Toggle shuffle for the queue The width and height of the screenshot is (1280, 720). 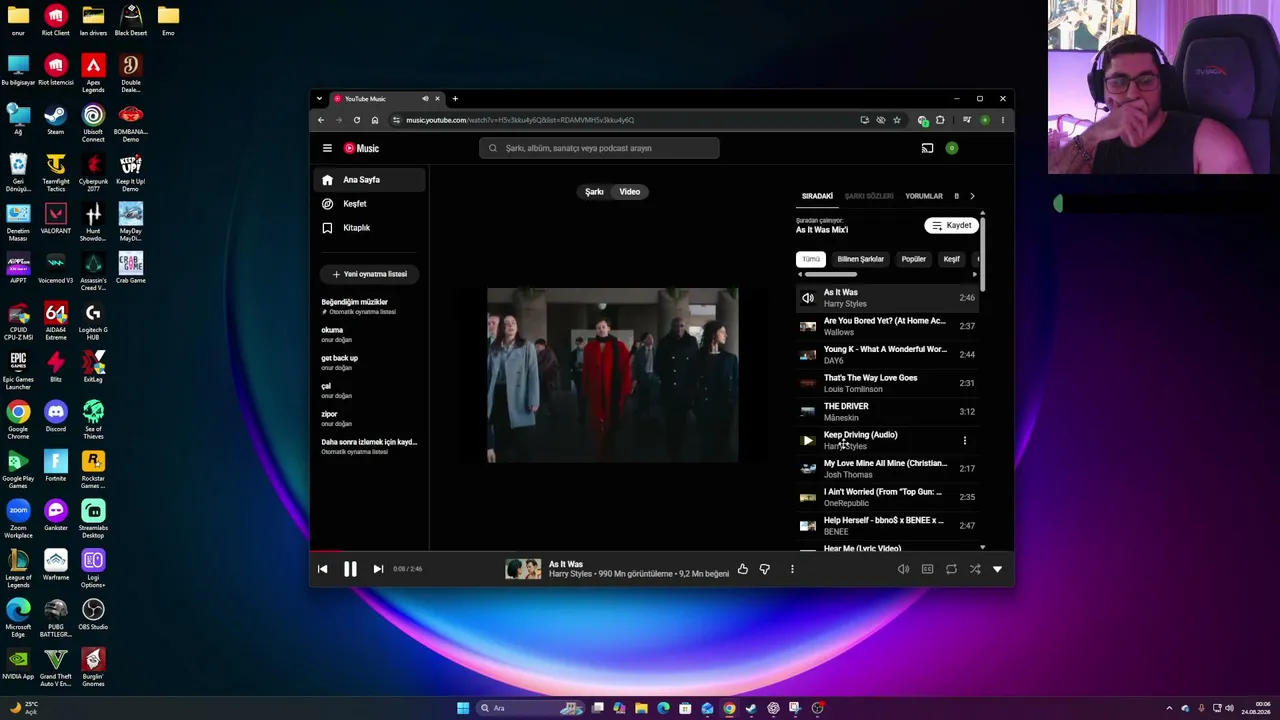coord(975,569)
